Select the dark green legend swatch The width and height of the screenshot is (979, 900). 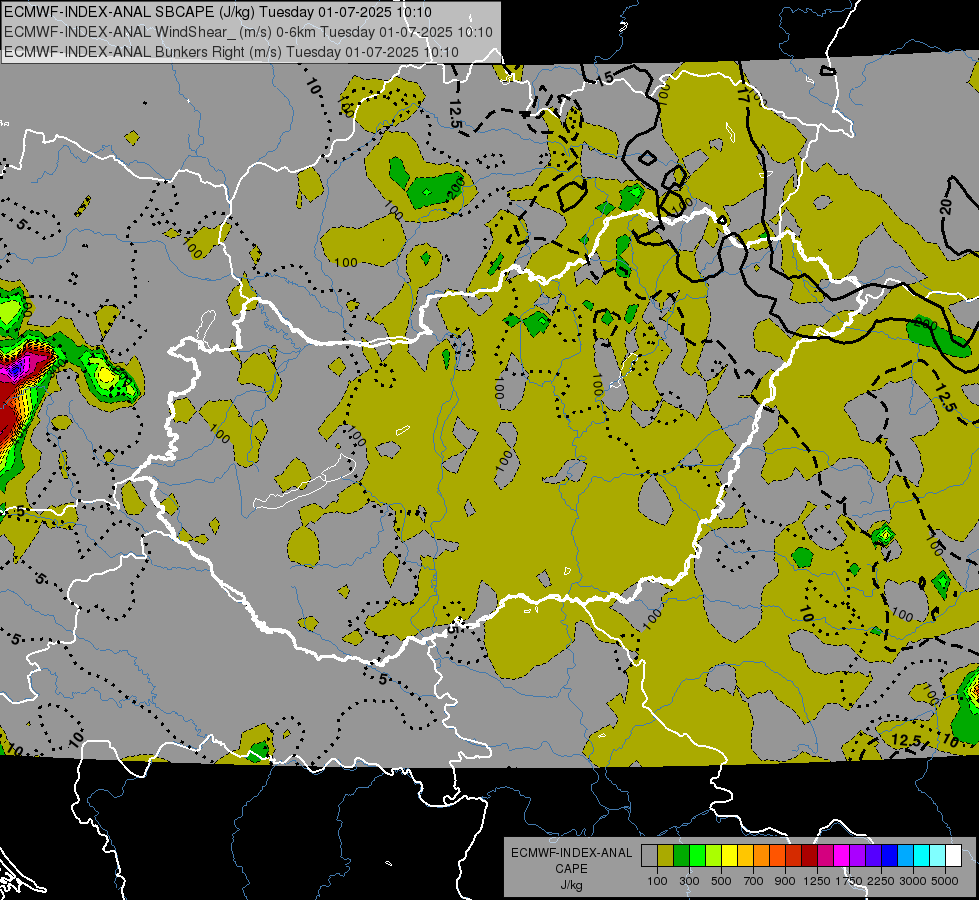coord(681,856)
